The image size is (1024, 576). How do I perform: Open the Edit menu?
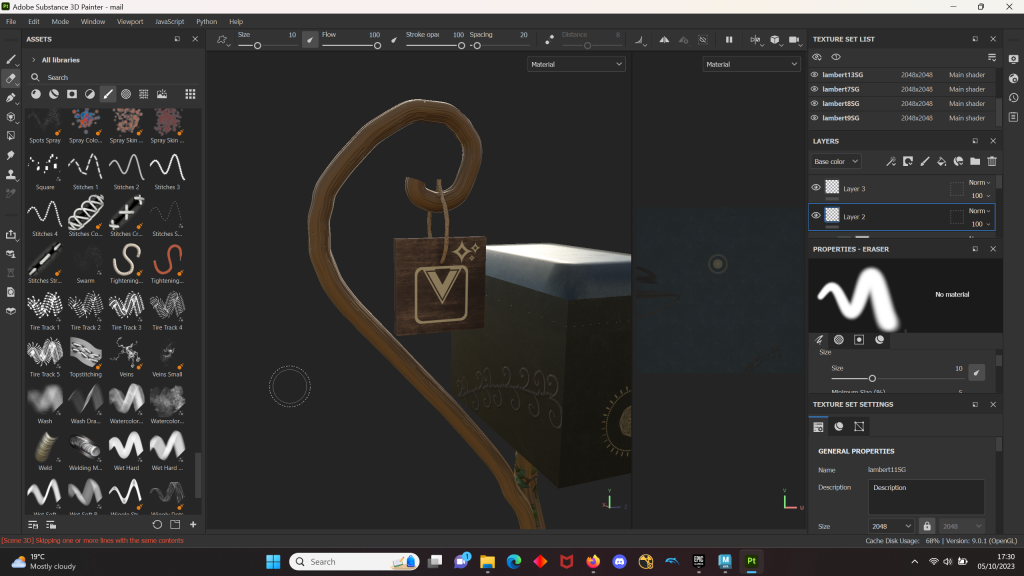tap(34, 22)
